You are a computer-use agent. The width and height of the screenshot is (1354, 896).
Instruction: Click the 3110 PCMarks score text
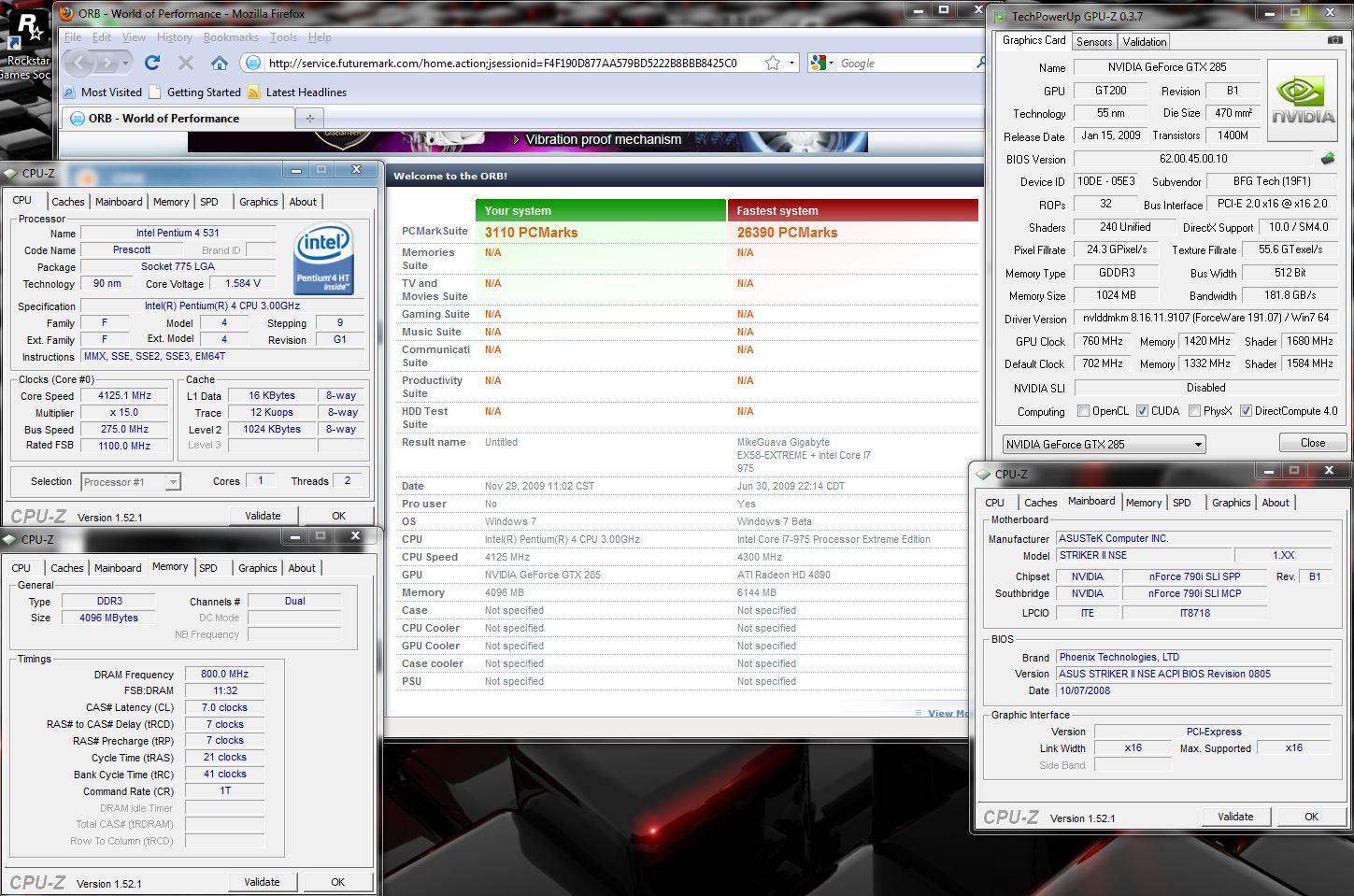pos(531,233)
